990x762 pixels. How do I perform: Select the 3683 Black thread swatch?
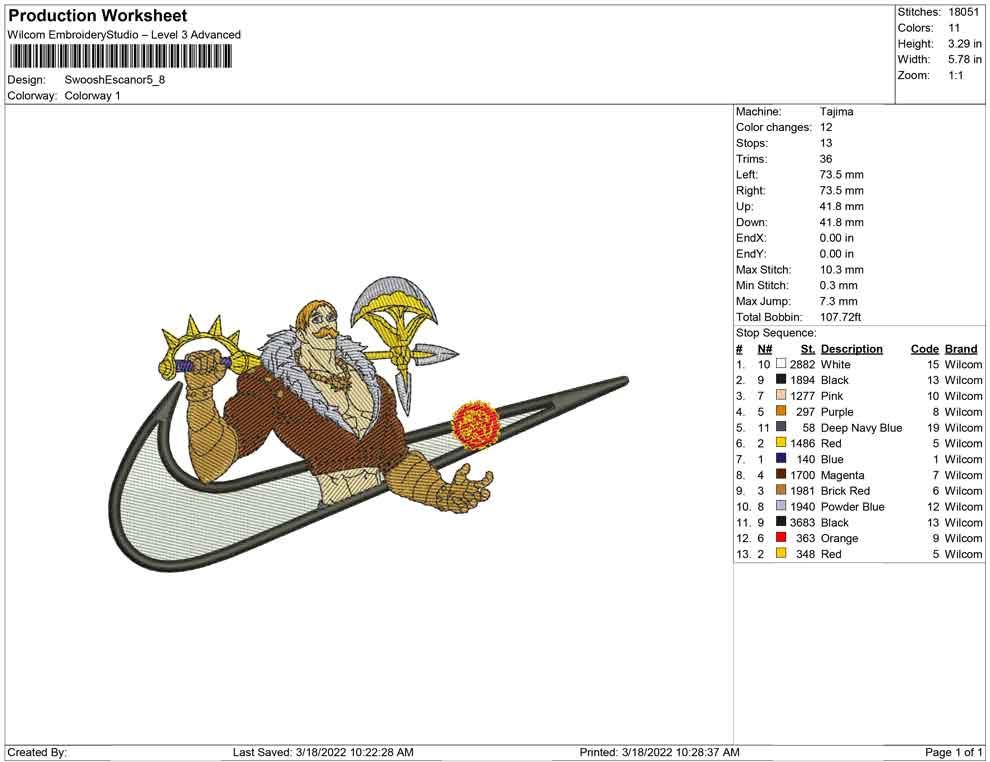(x=781, y=521)
